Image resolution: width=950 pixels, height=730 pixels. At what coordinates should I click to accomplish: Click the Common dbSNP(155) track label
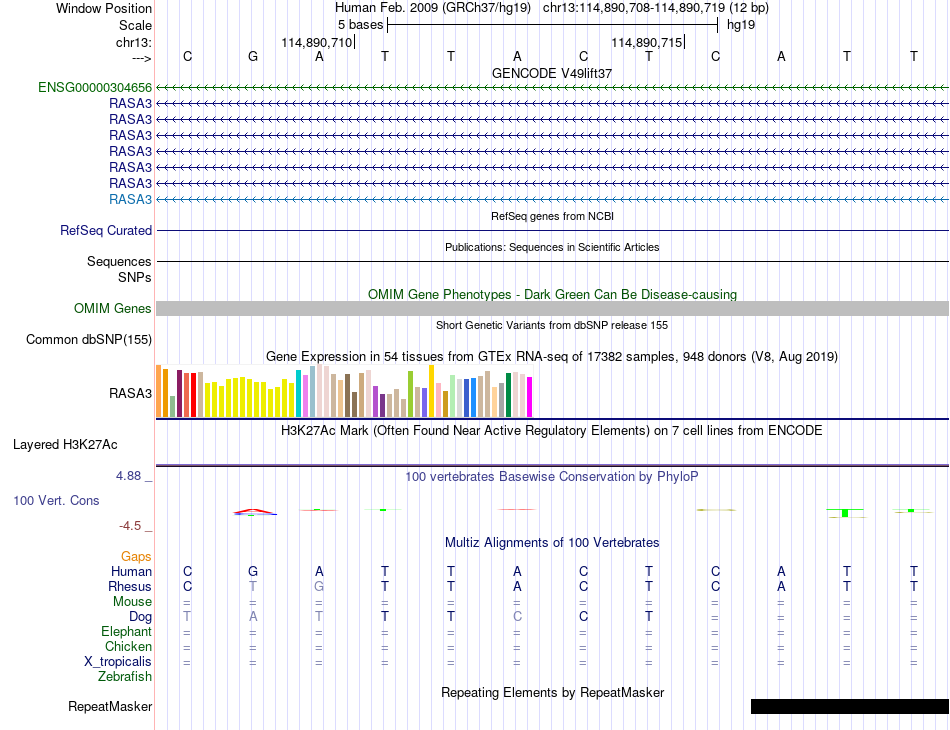(x=89, y=339)
